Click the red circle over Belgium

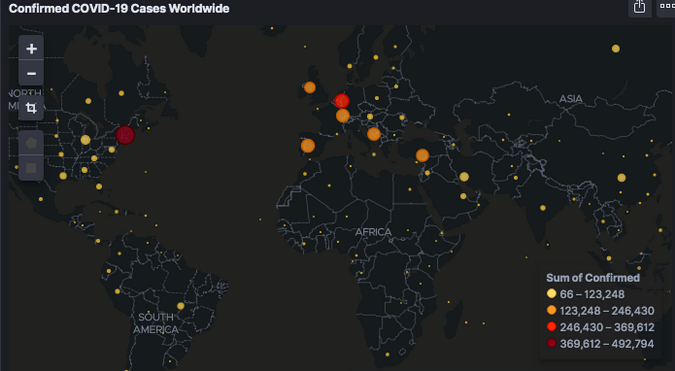click(342, 101)
